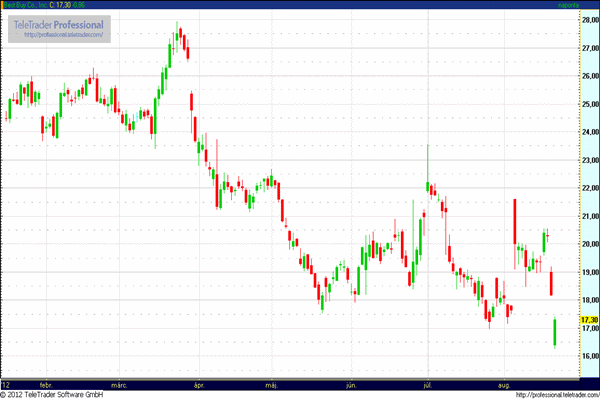Select the 'febr.' month on time axis
The width and height of the screenshot is (600, 400).
(x=45, y=383)
